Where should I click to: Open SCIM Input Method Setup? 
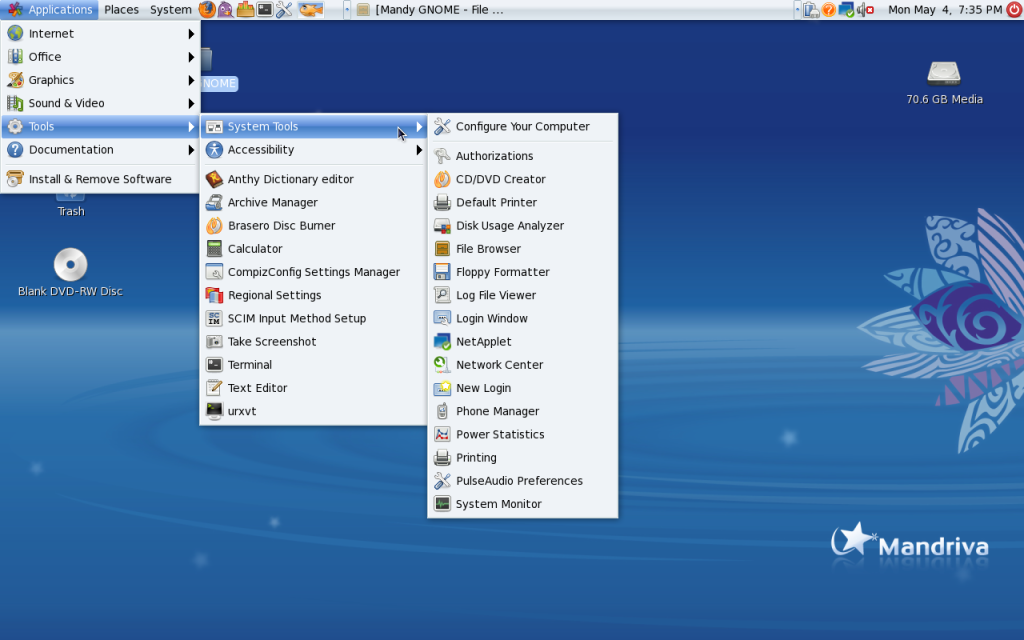[313, 319]
